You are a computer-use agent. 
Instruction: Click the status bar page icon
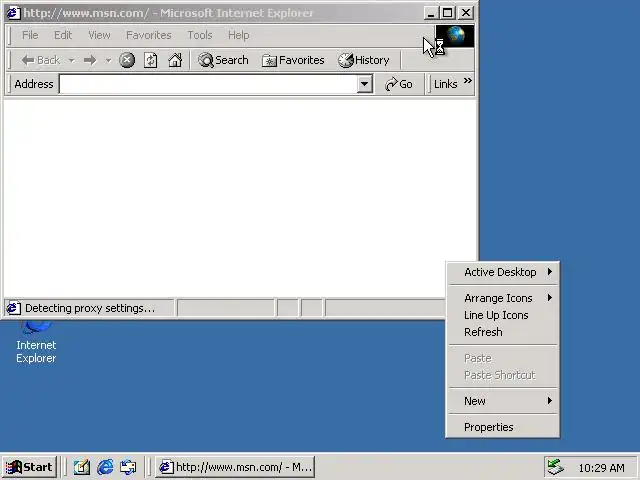13,308
